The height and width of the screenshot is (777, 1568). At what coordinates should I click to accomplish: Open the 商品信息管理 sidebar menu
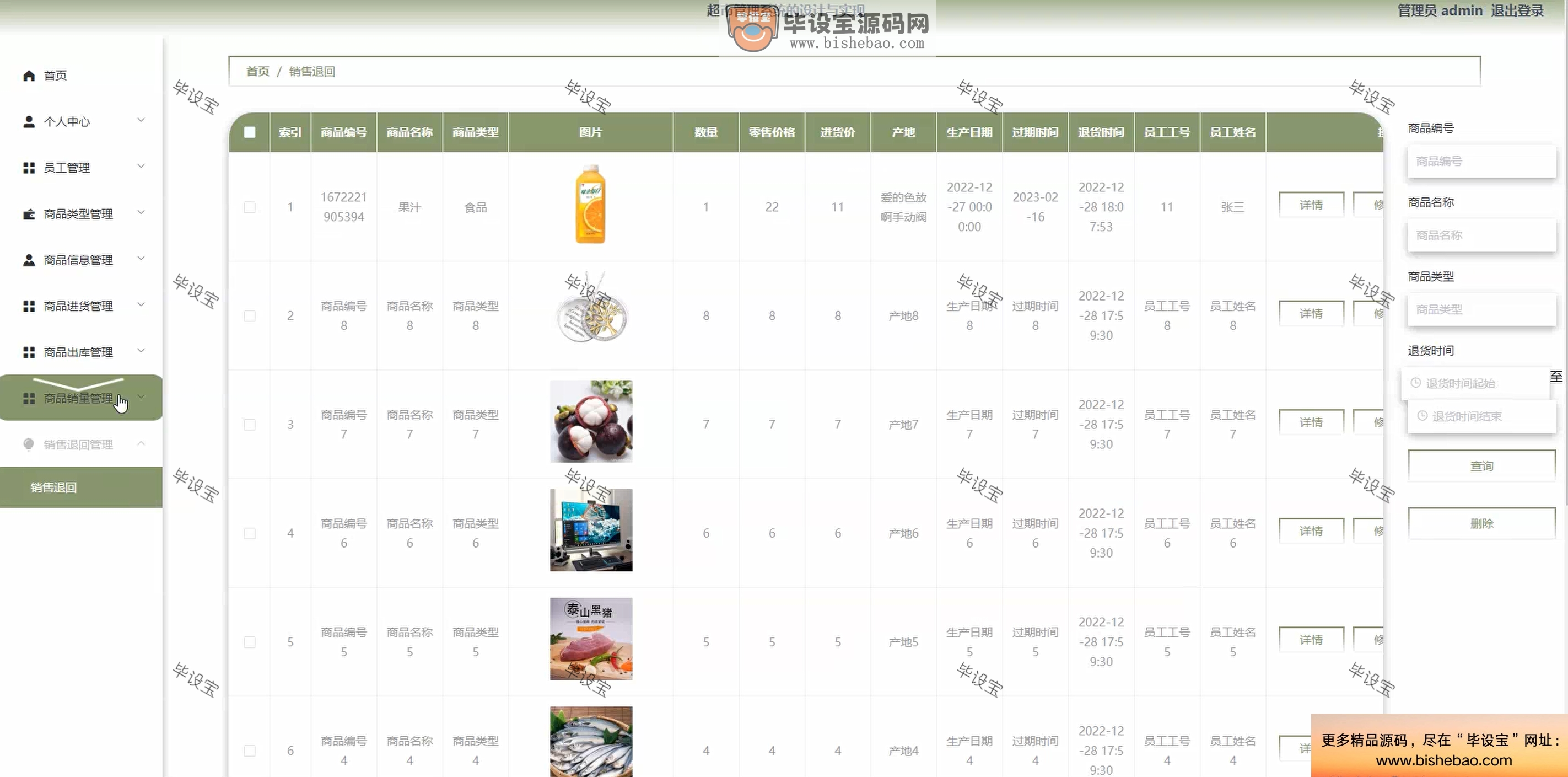(81, 260)
